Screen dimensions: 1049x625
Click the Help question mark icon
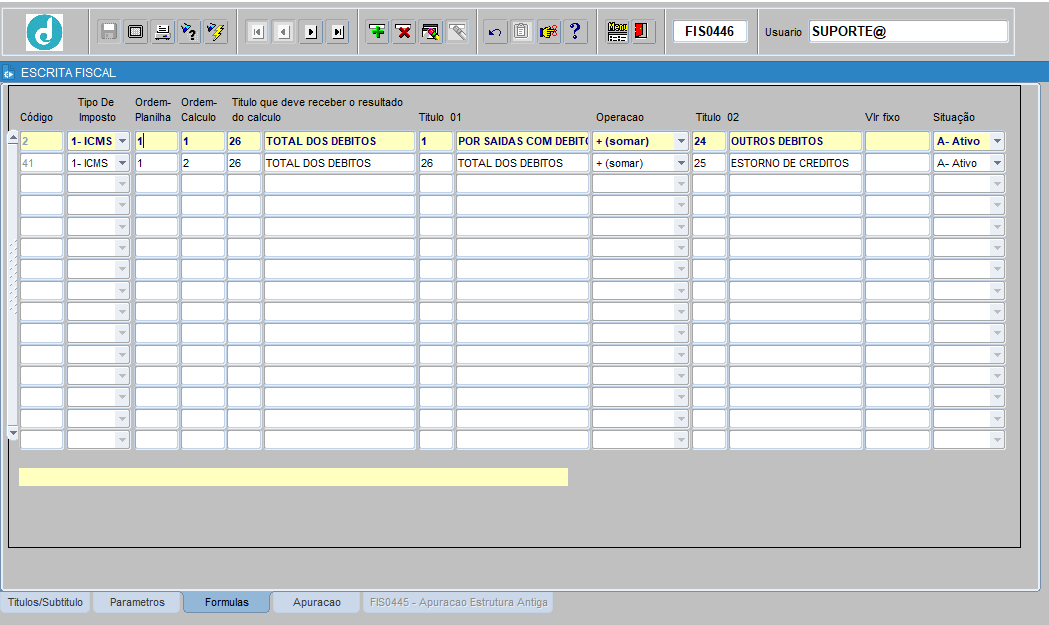coord(575,31)
